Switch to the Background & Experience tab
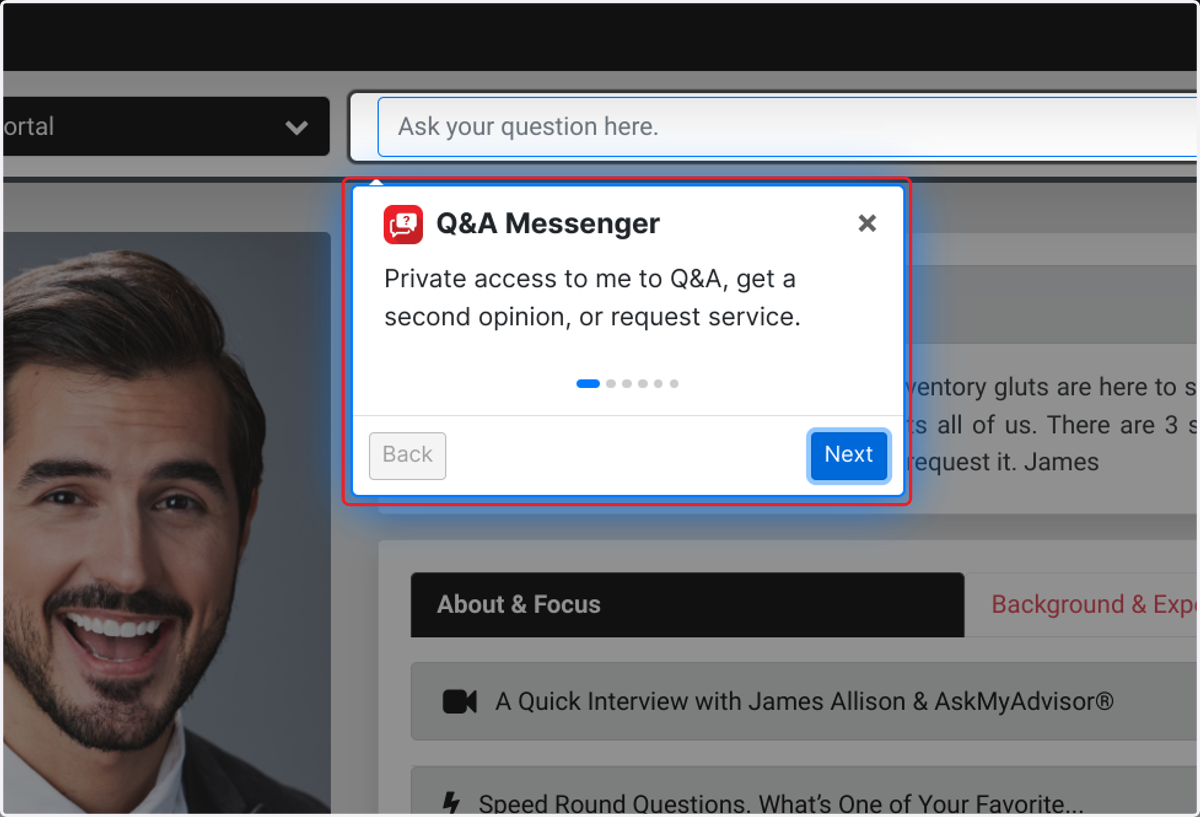 1083,604
